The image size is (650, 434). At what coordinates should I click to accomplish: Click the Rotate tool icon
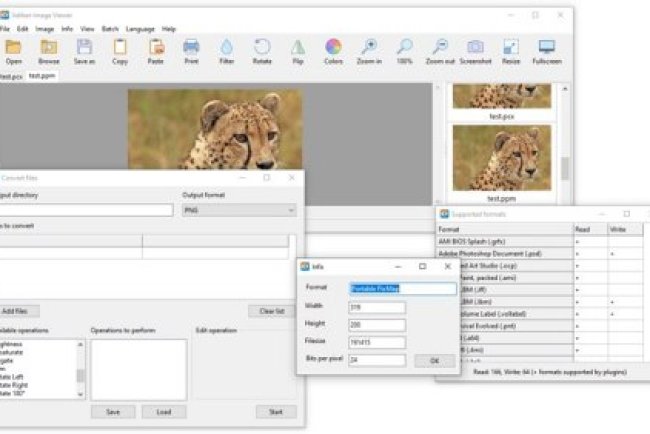coord(262,48)
